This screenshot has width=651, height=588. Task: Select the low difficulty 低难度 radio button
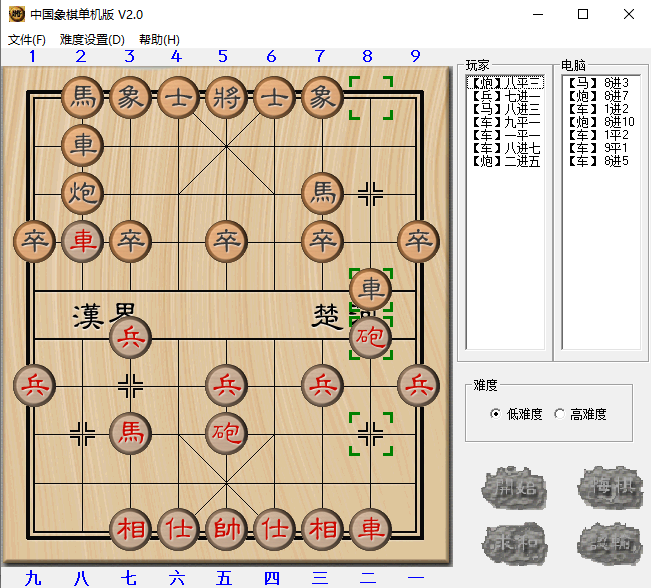(496, 414)
